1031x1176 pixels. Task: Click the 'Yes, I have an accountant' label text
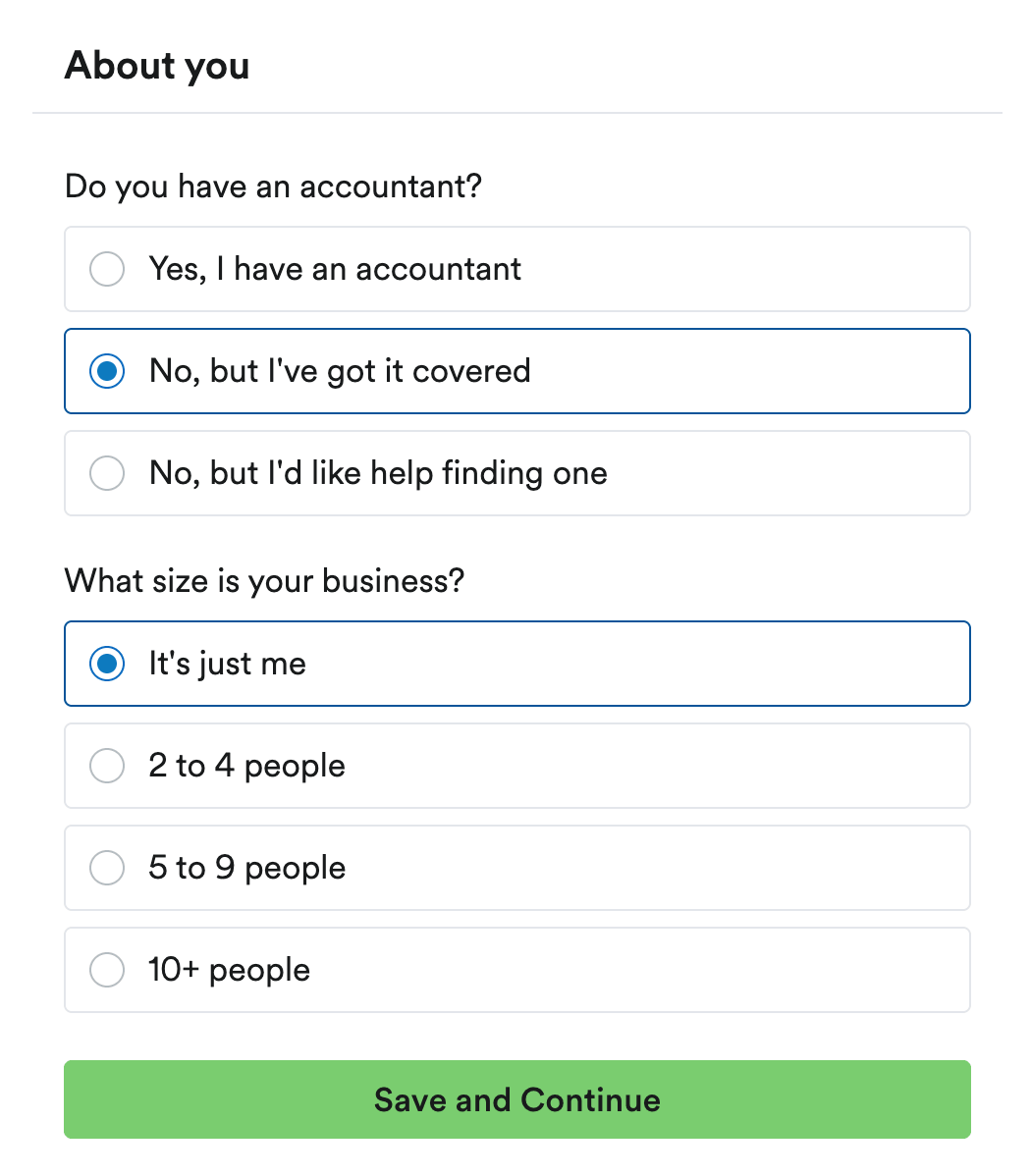335,269
